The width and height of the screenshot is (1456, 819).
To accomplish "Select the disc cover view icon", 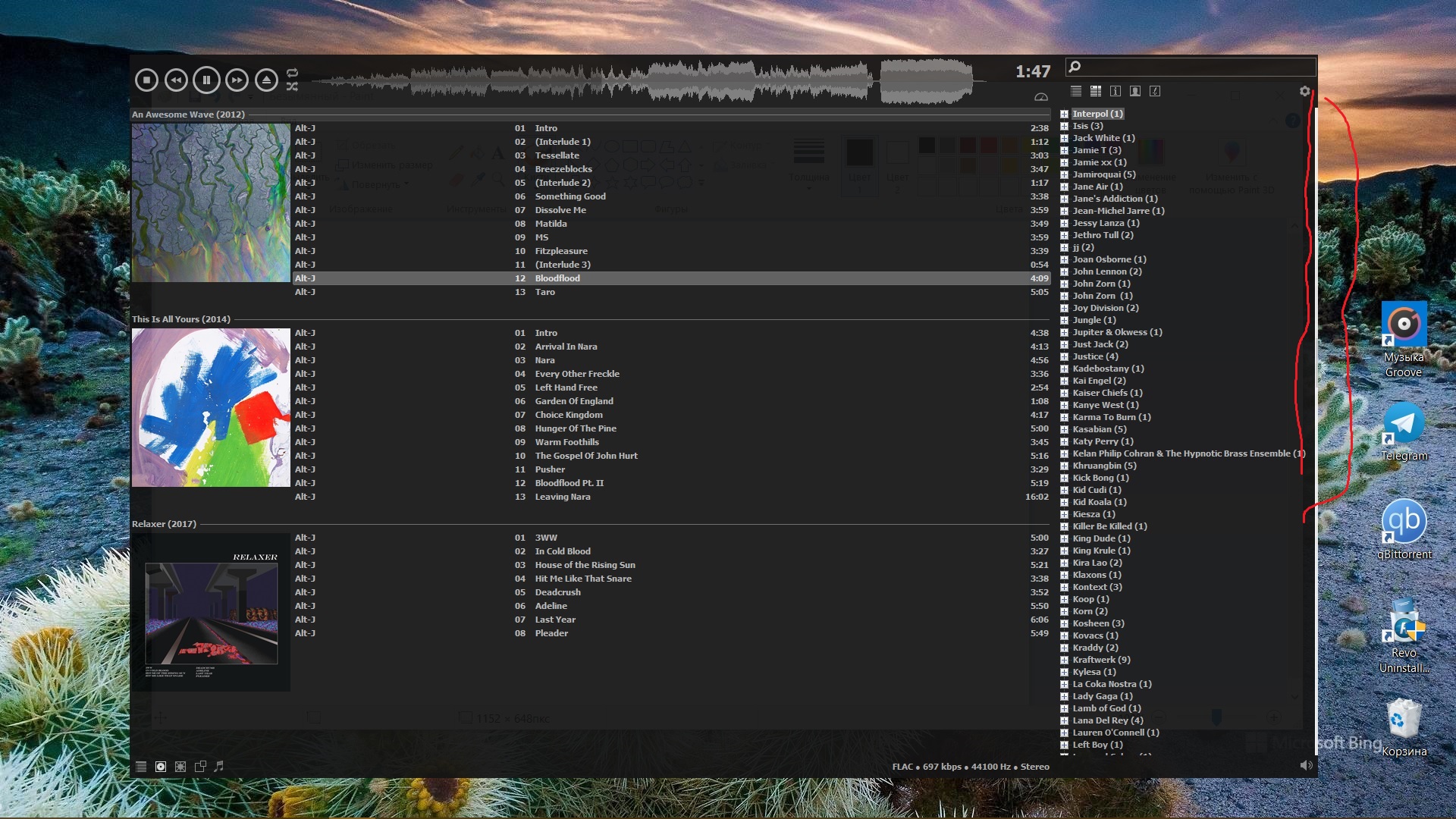I will (x=161, y=767).
